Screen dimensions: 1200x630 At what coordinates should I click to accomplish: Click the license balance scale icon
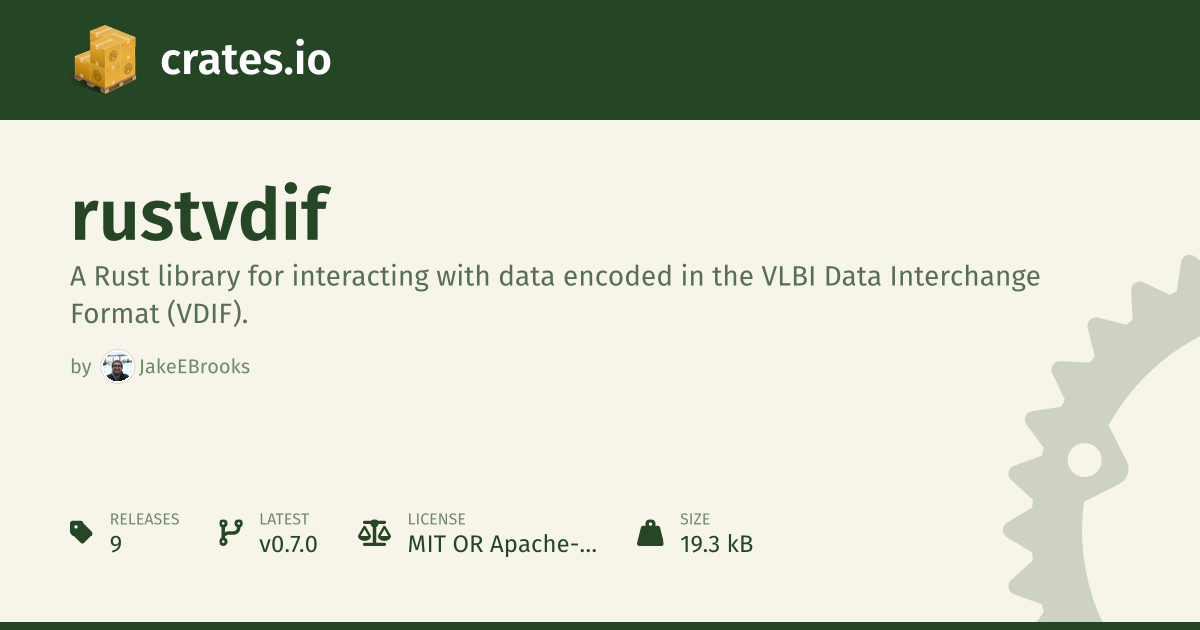click(x=374, y=532)
